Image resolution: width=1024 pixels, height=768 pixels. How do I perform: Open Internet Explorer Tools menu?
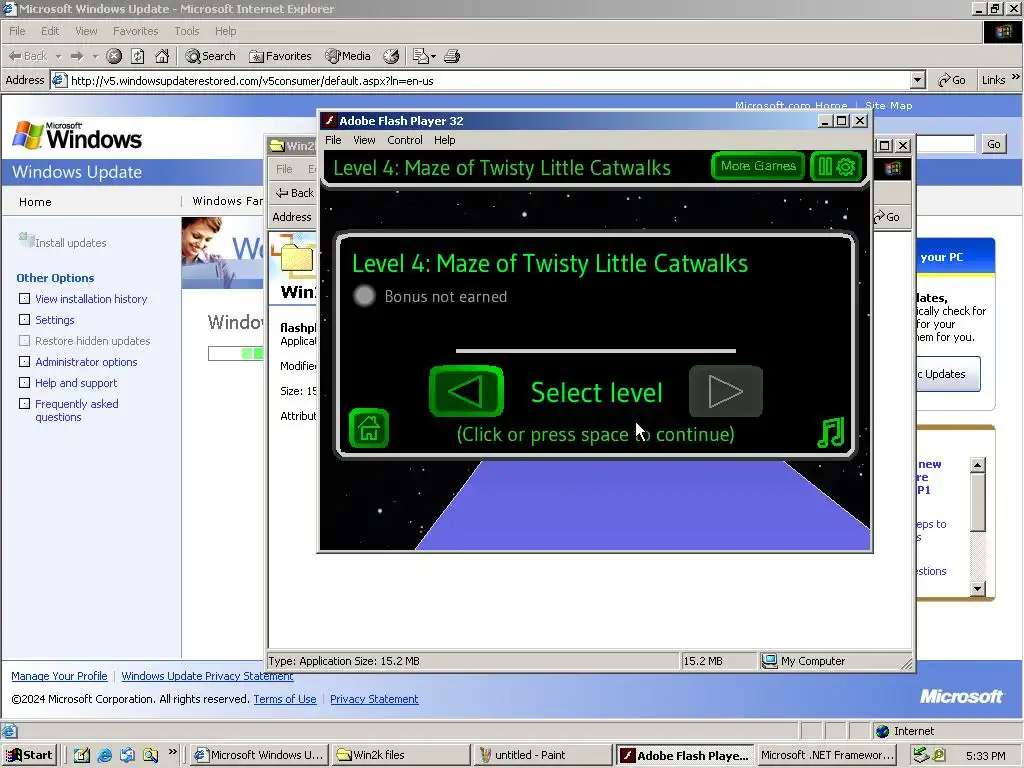187,31
